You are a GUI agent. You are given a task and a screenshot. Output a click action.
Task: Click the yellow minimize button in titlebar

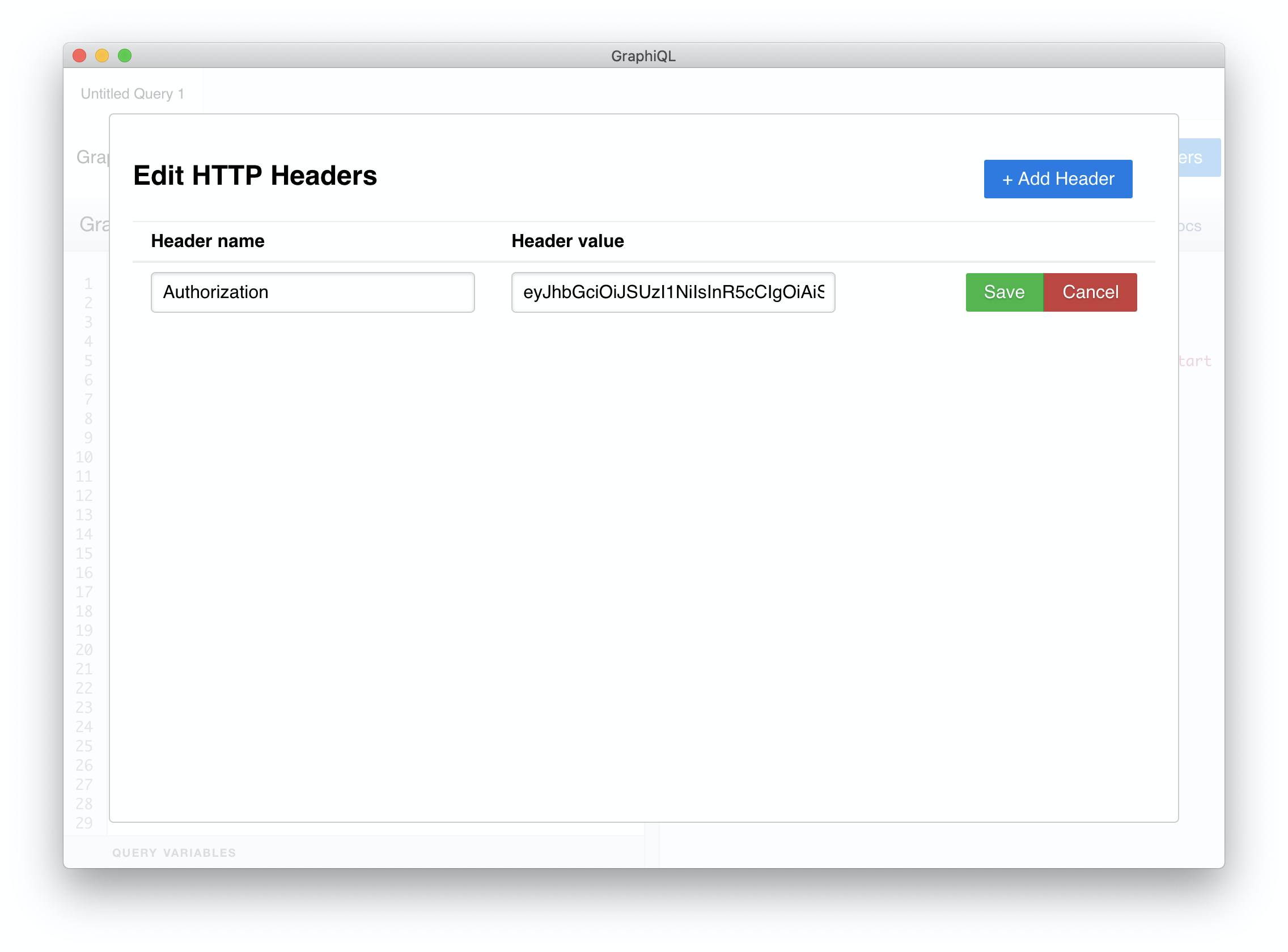(x=102, y=56)
